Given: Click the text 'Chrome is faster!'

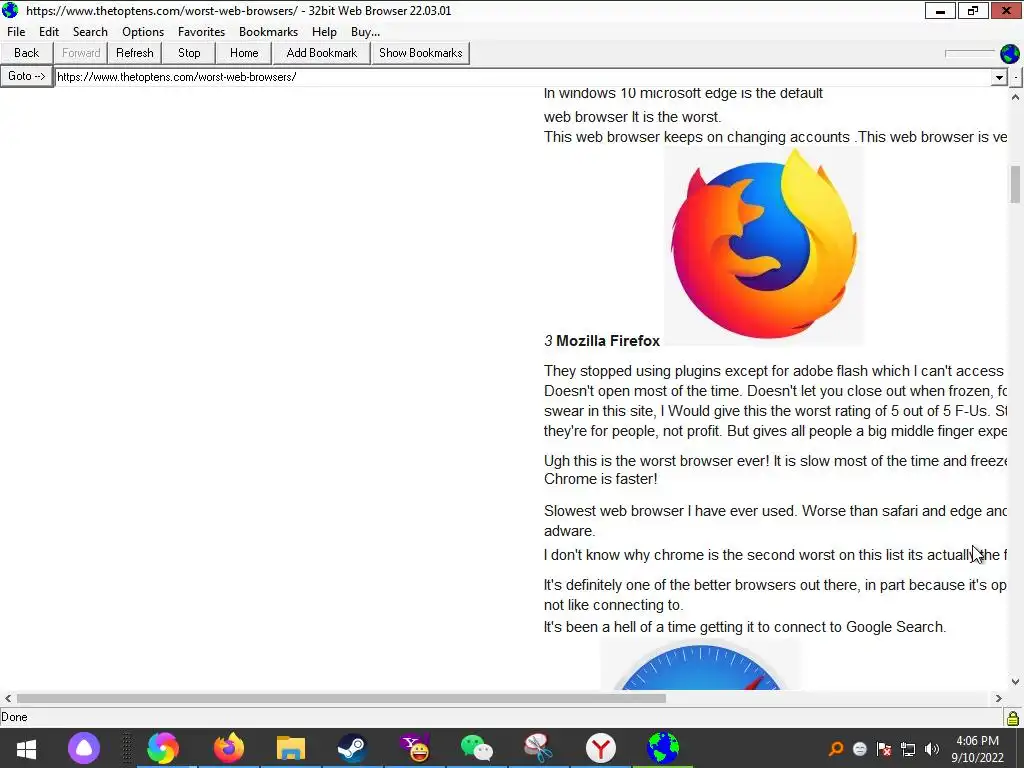Looking at the screenshot, I should tap(600, 479).
